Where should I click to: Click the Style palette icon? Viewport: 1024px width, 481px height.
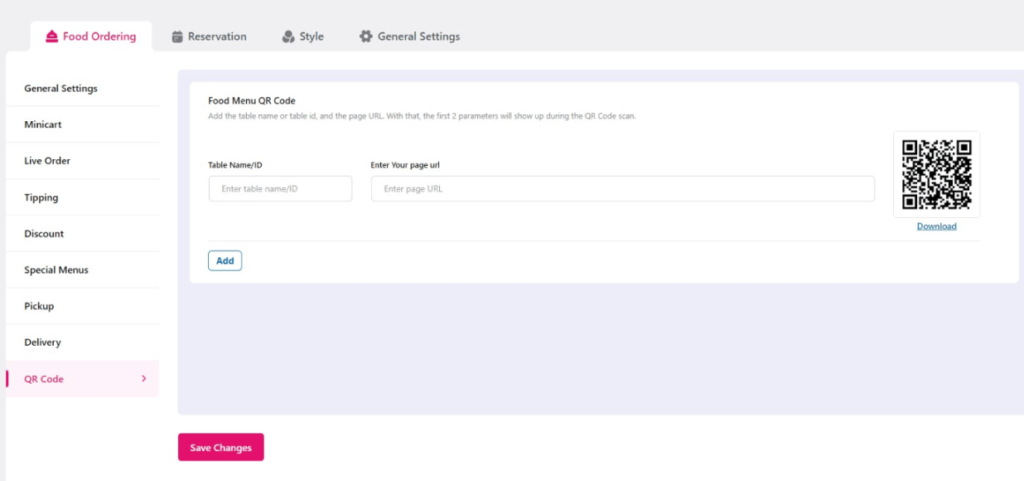[x=288, y=37]
